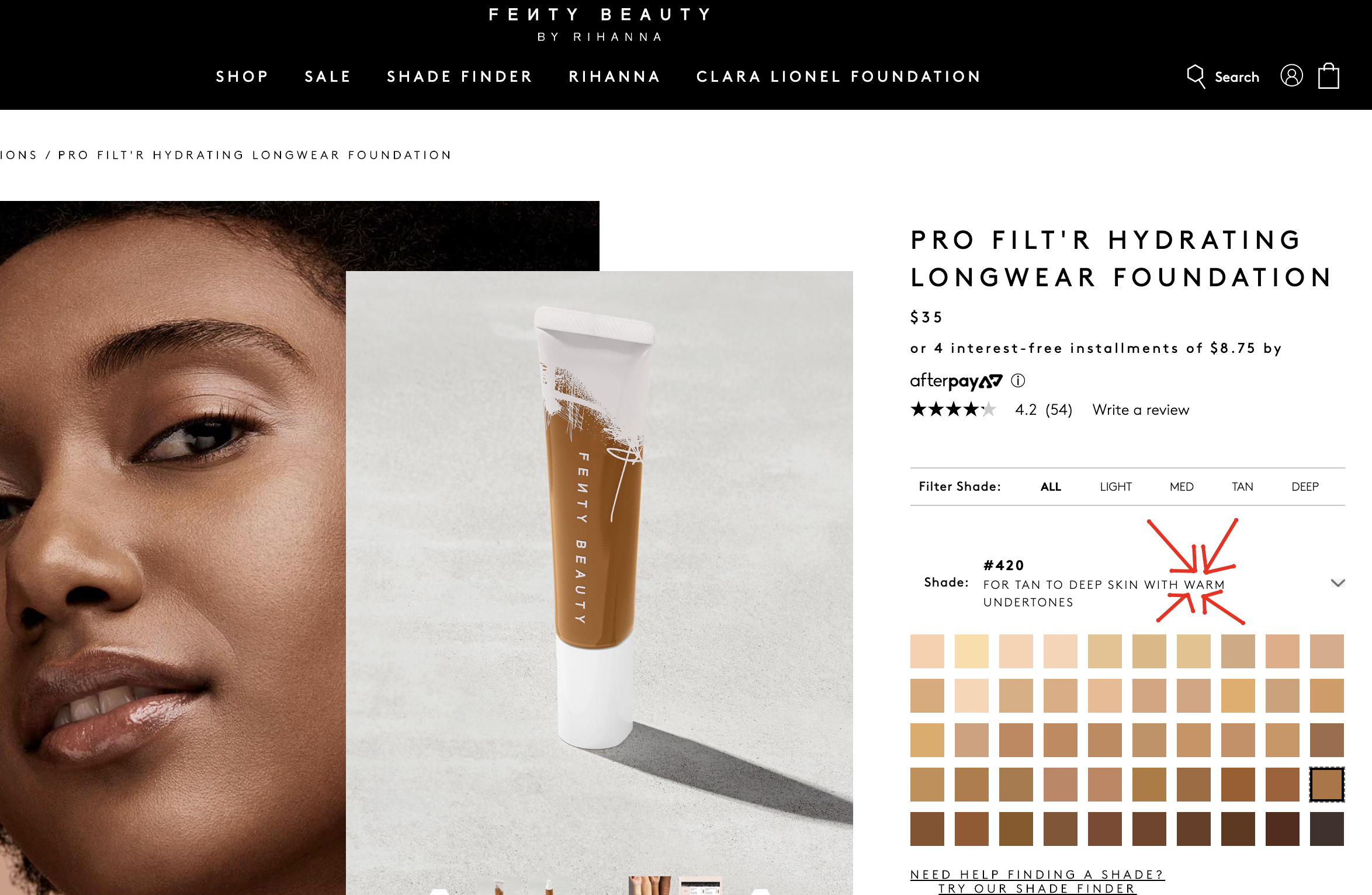Open the SHADE FINDER menu item
Screen dimensions: 1372x895
pos(460,77)
